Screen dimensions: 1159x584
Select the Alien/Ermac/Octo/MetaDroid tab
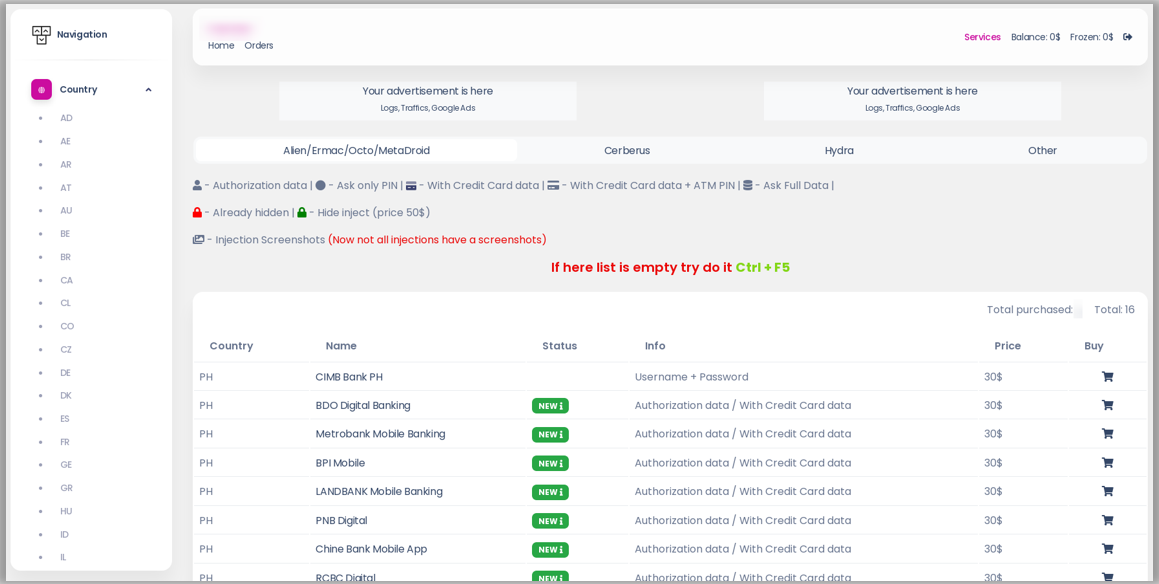click(356, 151)
